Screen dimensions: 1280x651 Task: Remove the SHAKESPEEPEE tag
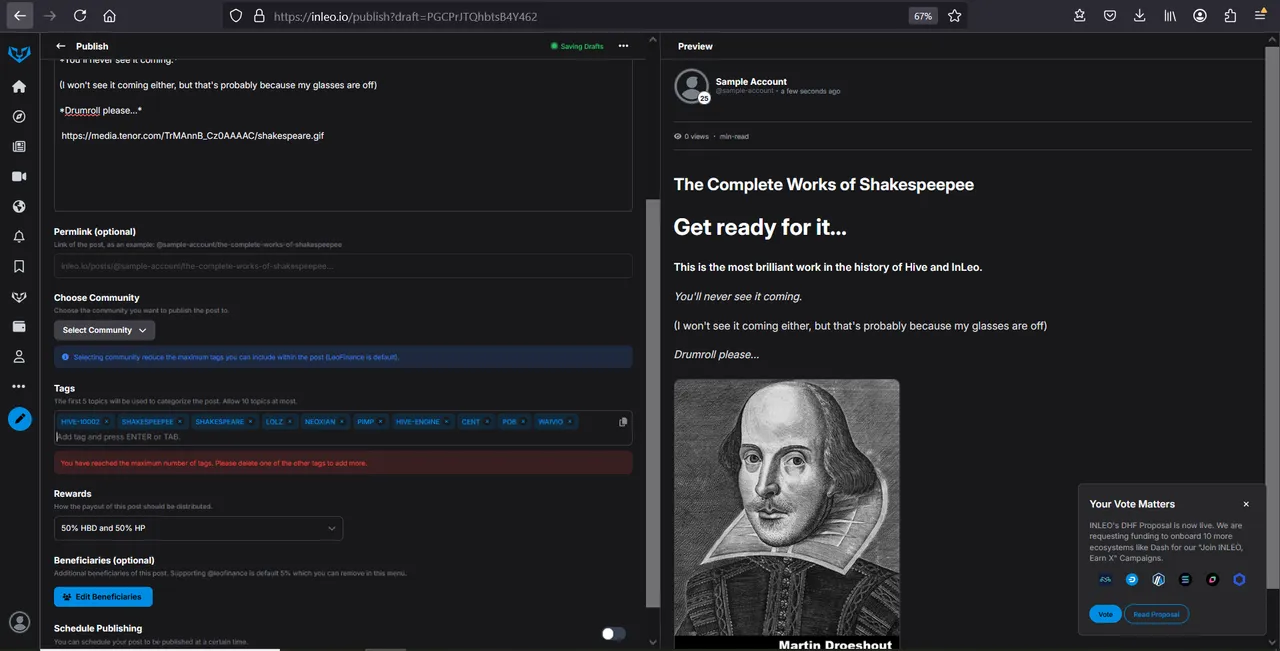[x=180, y=422]
